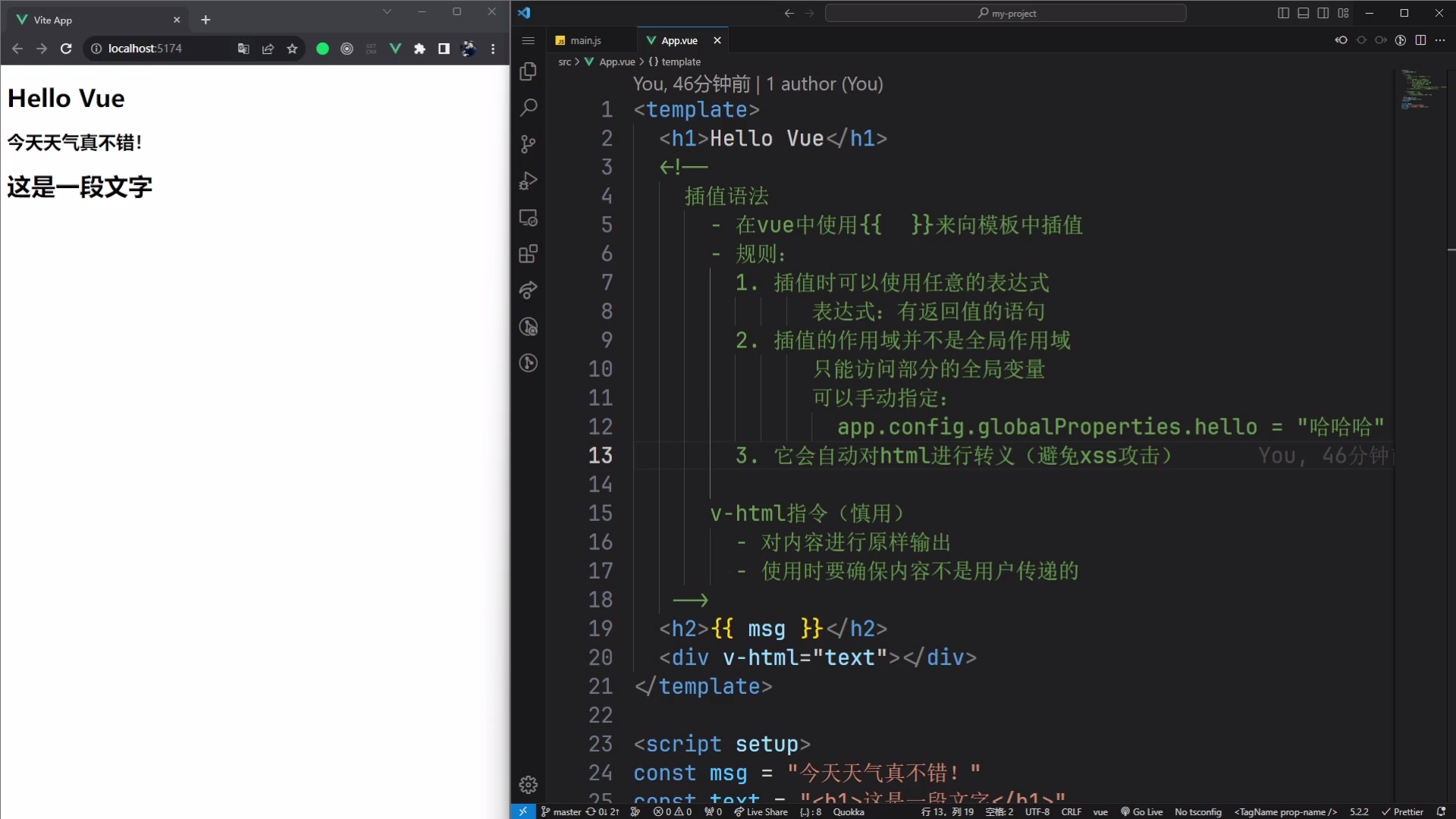Toggle the bottom panel in VS Code
Image resolution: width=1456 pixels, height=819 pixels.
[1304, 13]
